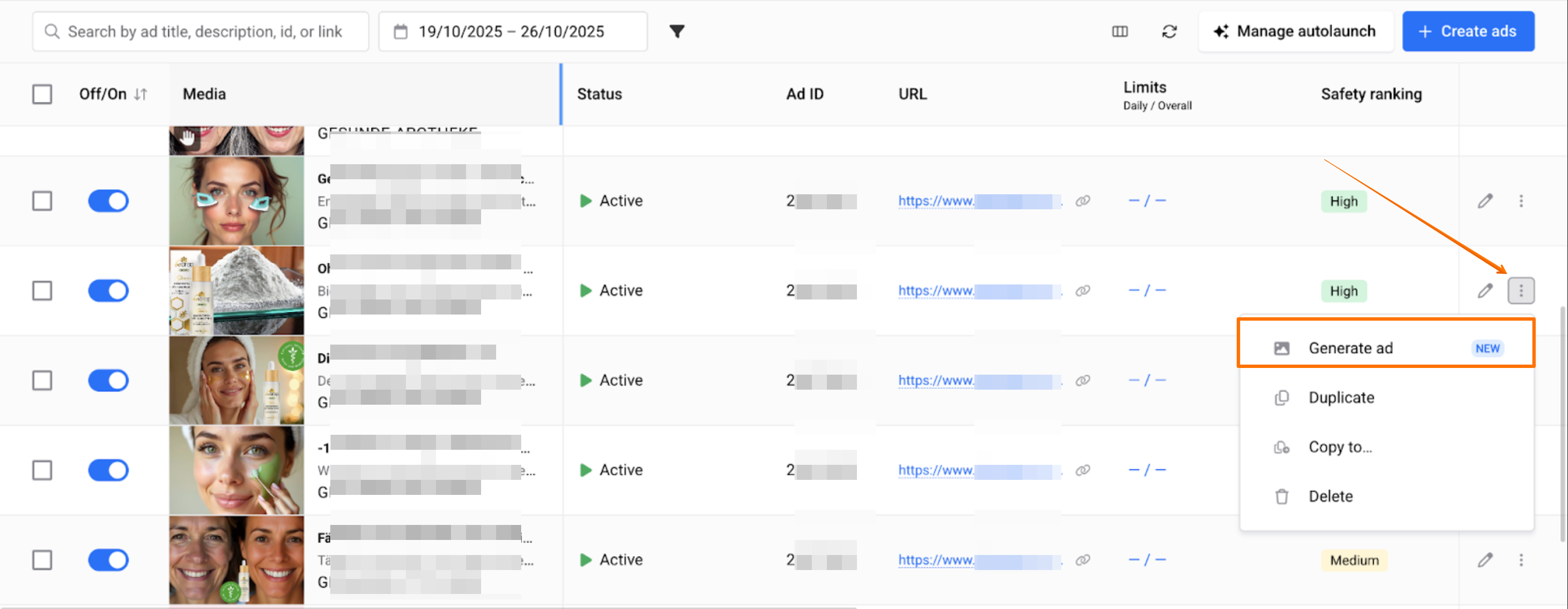Click pencil edit icon for first High-ranked ad

pyautogui.click(x=1484, y=202)
